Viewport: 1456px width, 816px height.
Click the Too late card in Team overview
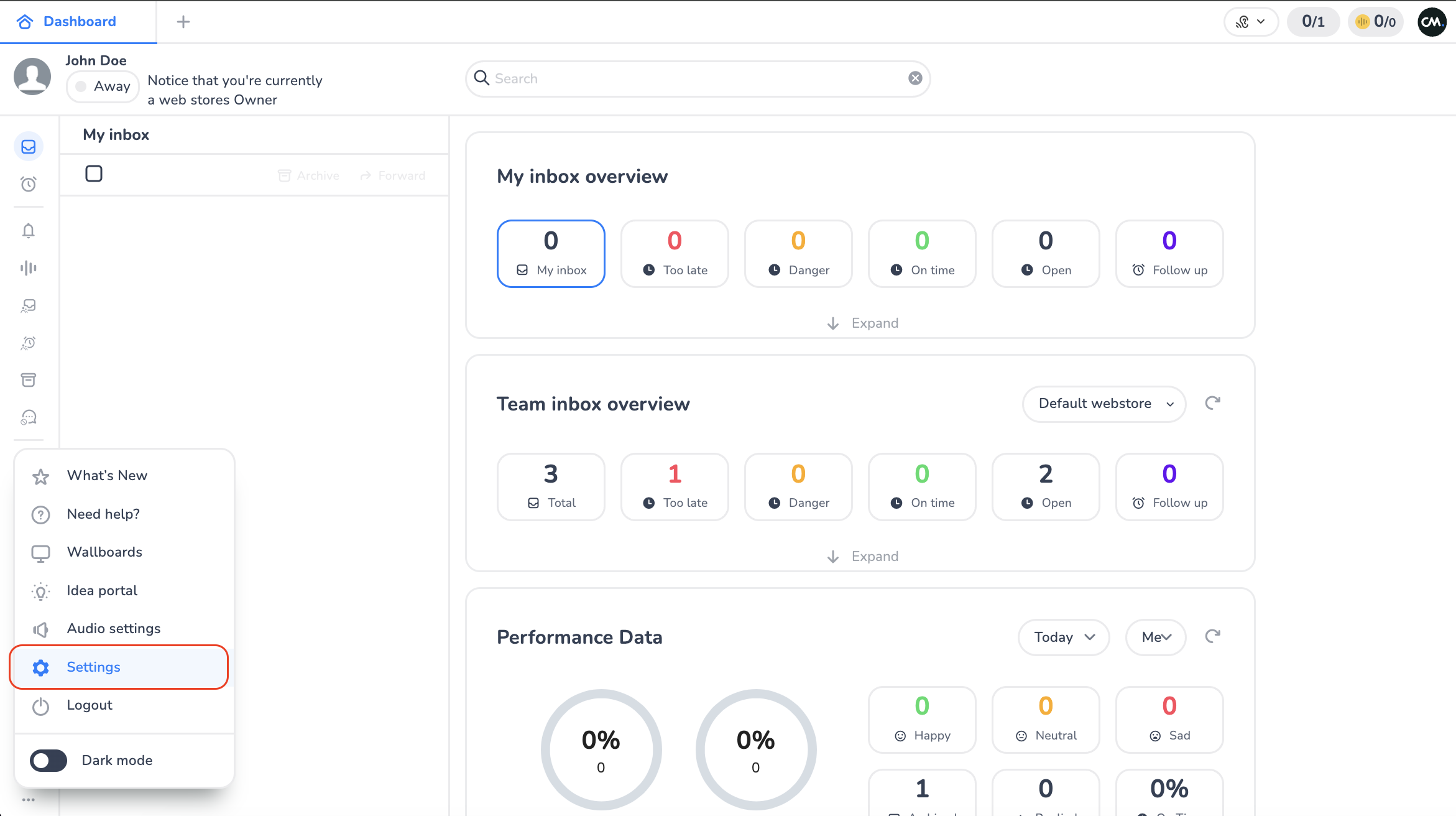pyautogui.click(x=675, y=486)
